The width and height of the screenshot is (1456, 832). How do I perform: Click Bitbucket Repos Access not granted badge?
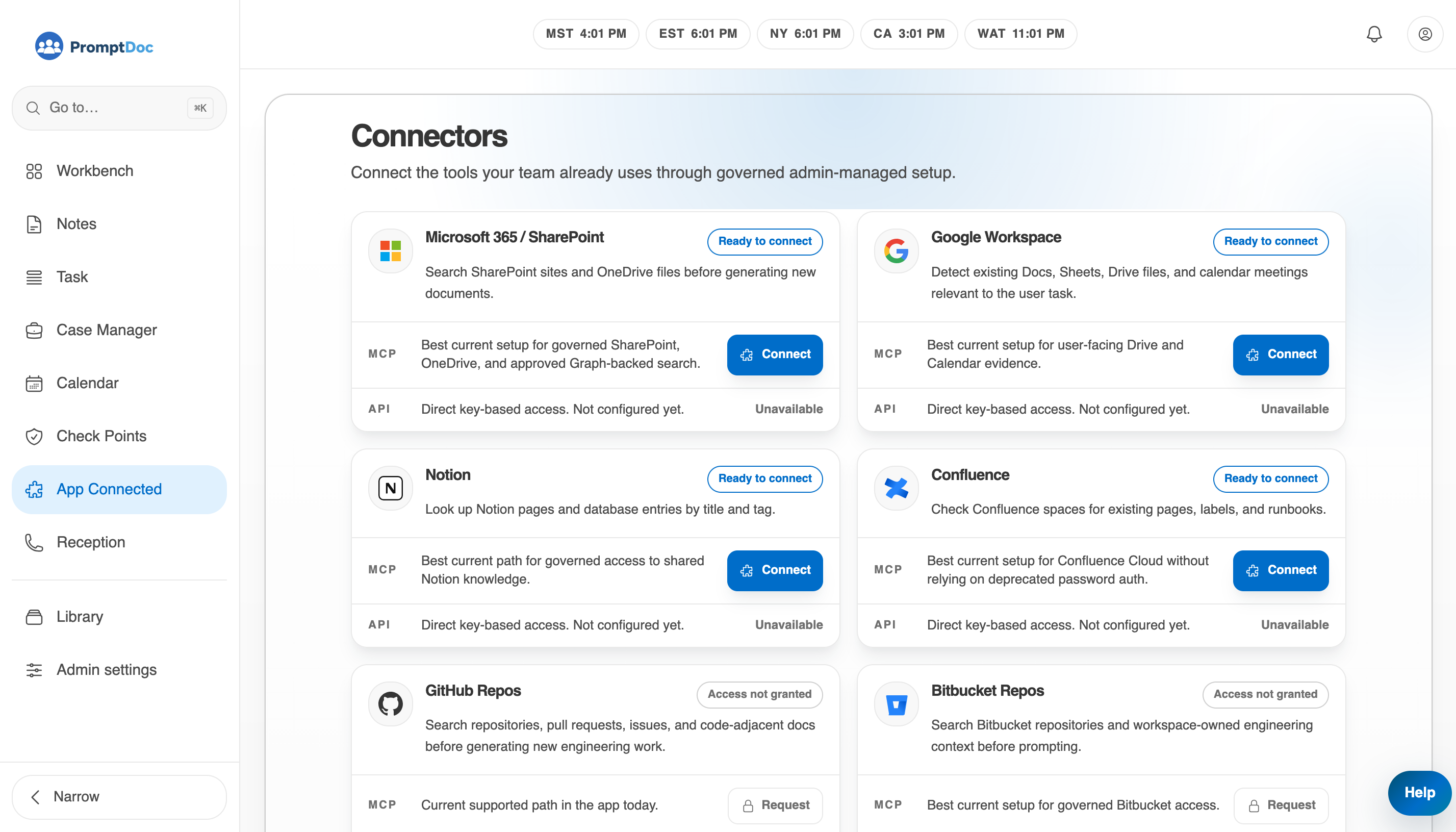pyautogui.click(x=1265, y=694)
